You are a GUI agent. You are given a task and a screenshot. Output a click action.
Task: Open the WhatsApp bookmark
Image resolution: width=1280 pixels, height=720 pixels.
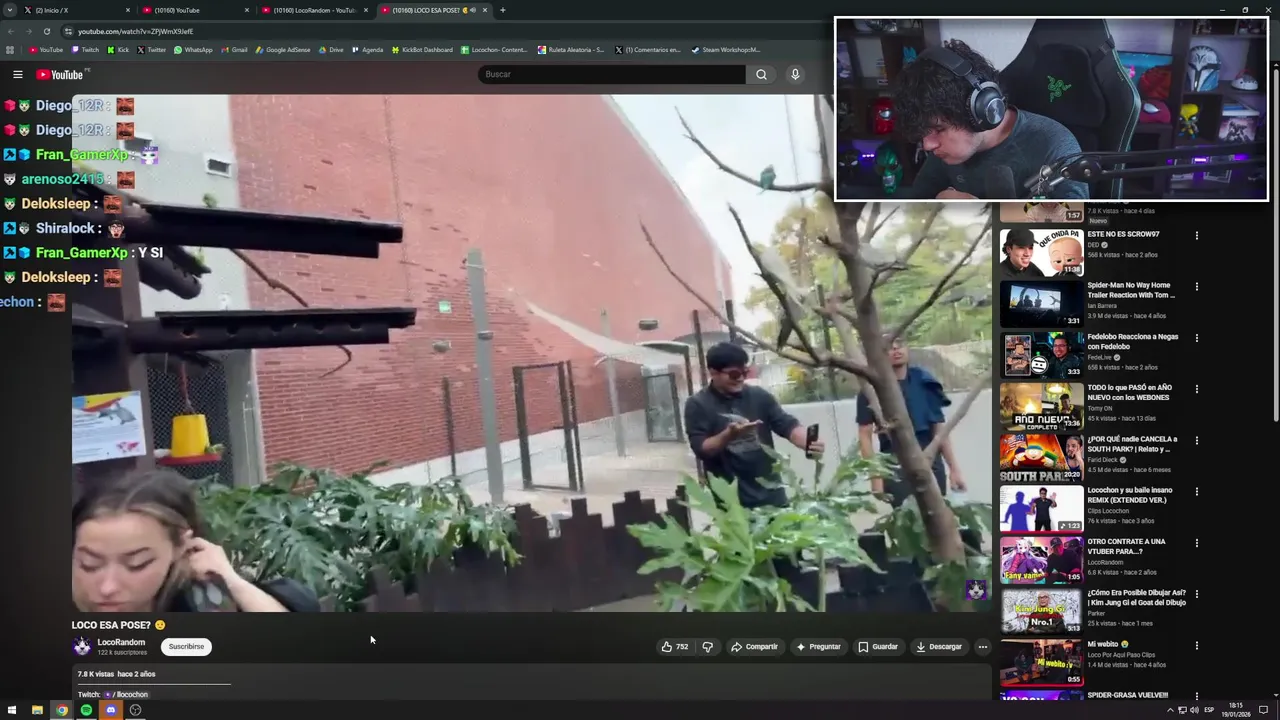(x=192, y=50)
